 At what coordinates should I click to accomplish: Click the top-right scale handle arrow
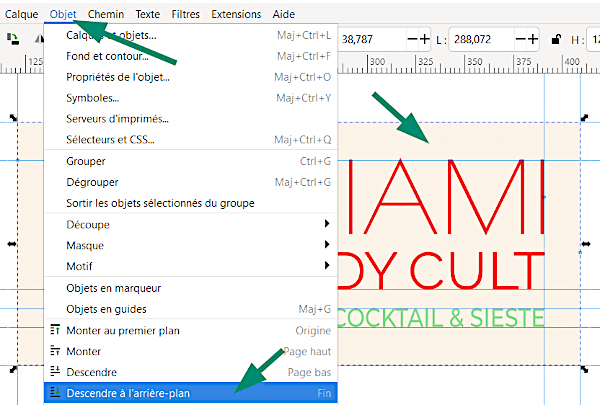coord(584,118)
